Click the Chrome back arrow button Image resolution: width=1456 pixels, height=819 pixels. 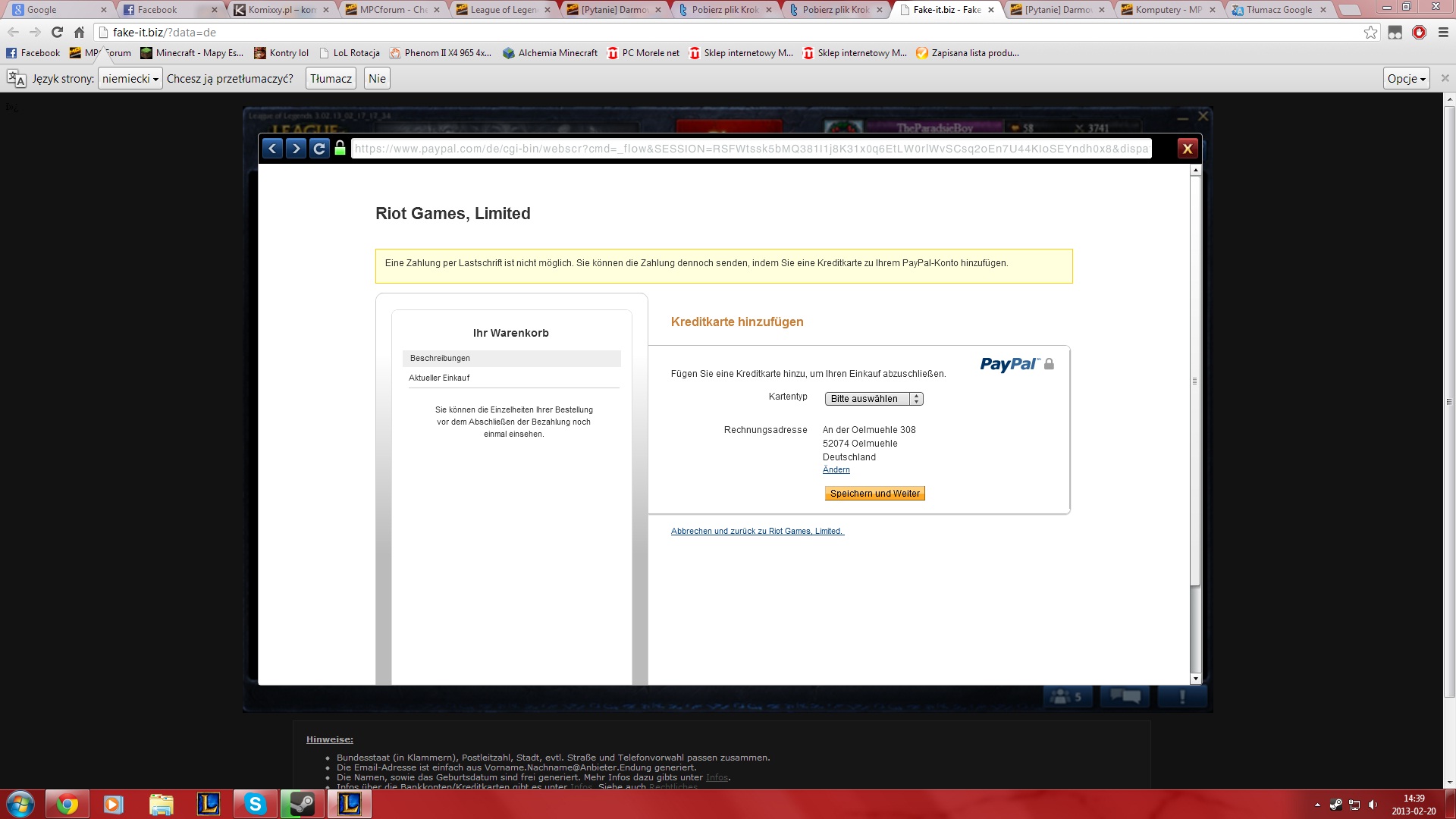[13, 33]
